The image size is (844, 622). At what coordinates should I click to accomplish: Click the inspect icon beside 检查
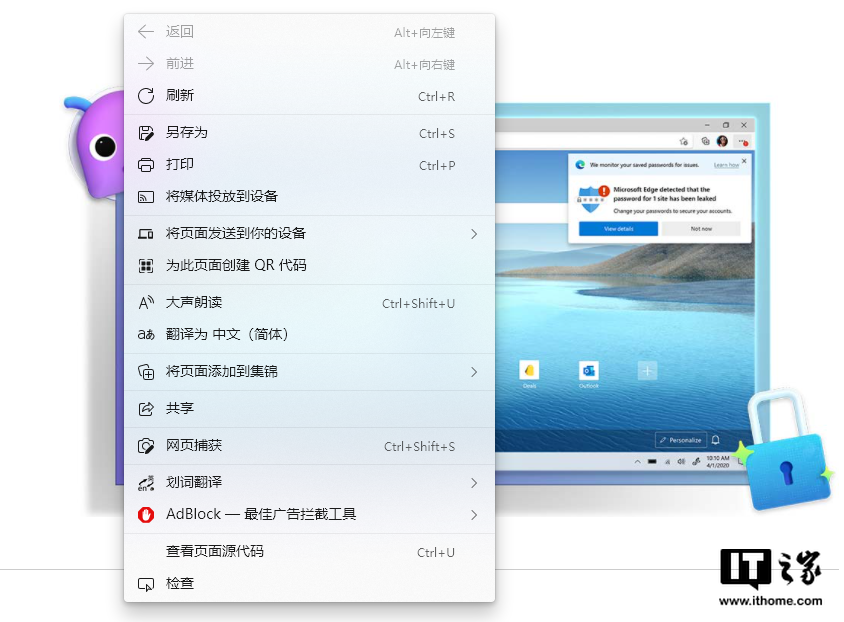point(146,584)
